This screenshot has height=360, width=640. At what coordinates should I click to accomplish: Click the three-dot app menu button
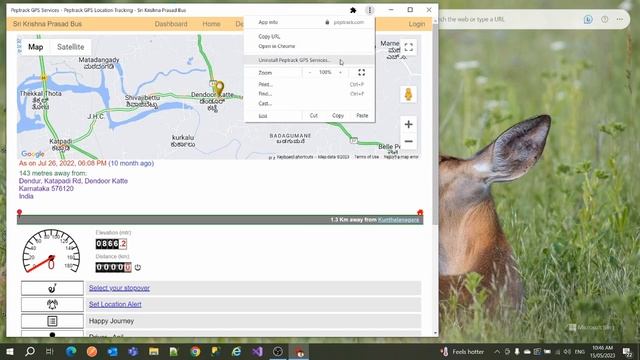(x=369, y=10)
